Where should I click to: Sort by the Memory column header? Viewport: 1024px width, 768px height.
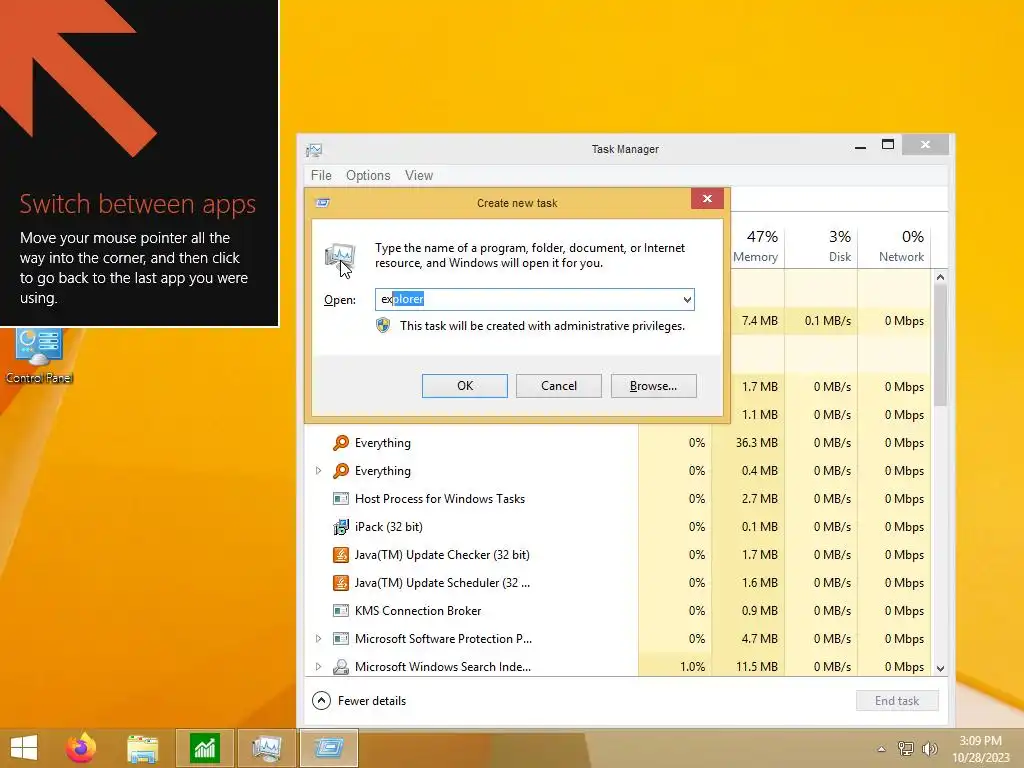point(755,246)
